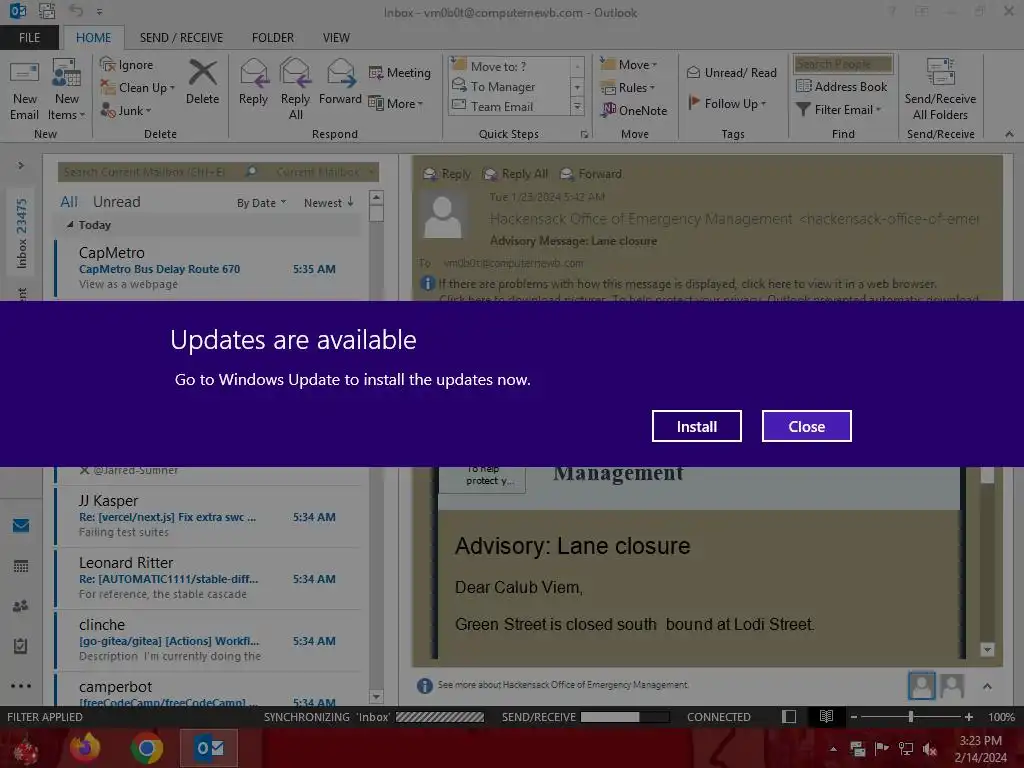Screen dimensions: 1024x768
Task: Open the JJ Kasper email
Action: click(207, 516)
